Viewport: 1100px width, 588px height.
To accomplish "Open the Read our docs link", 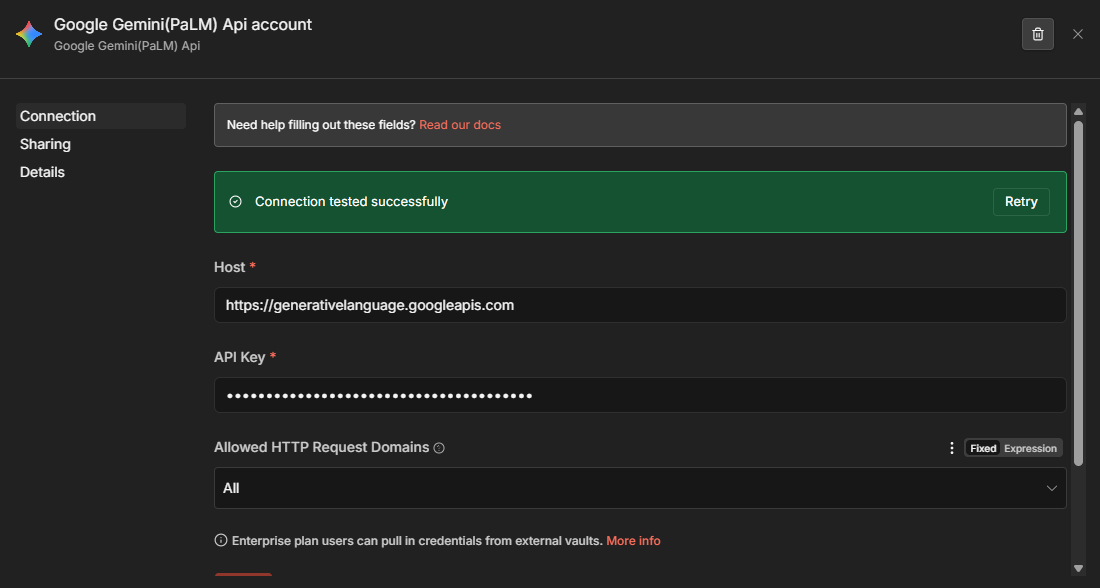I will tap(460, 125).
